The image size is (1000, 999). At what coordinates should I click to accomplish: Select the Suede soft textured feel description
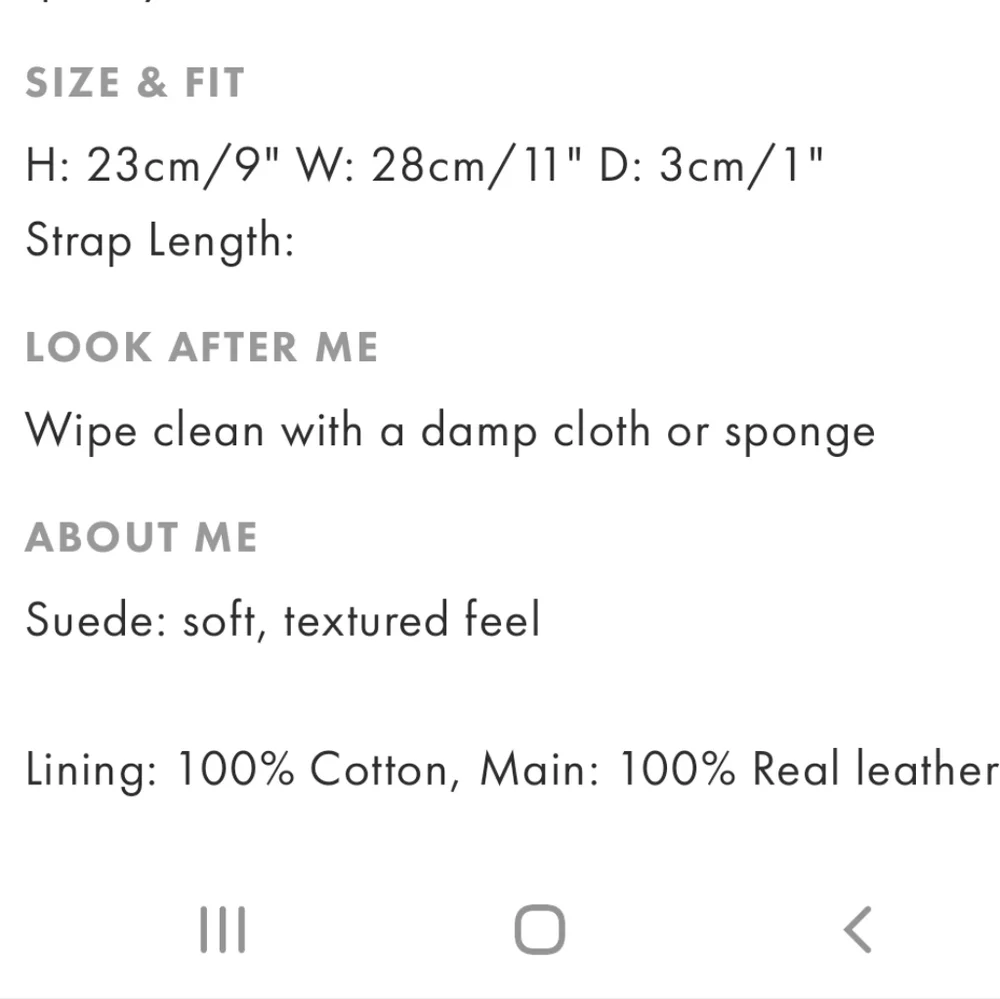point(283,620)
